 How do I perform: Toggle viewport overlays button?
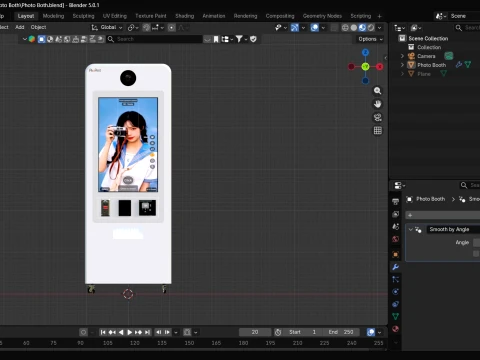click(314, 28)
